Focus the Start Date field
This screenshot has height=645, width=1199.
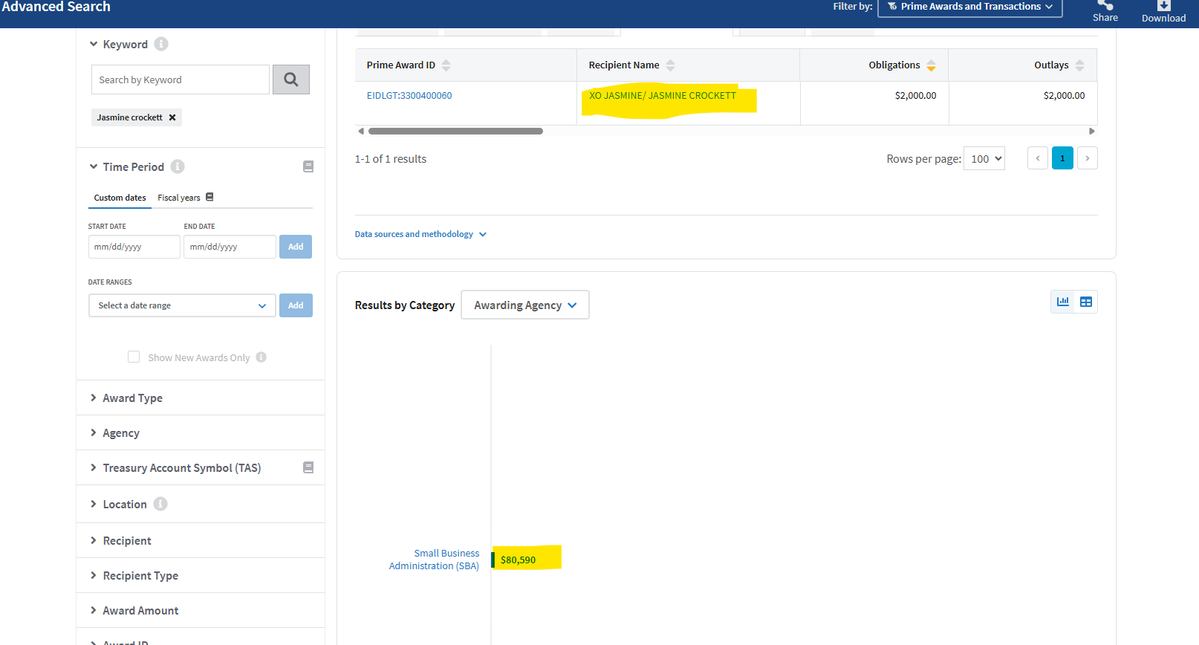click(x=134, y=247)
